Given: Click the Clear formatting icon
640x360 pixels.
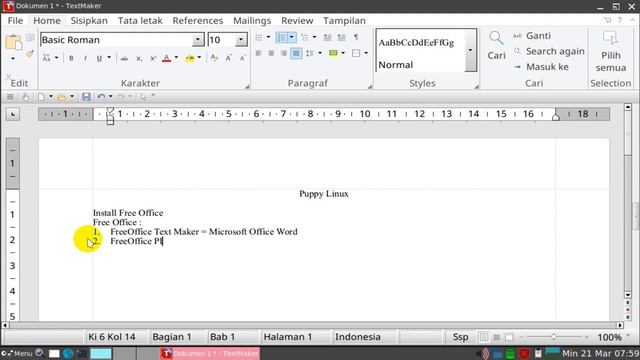Looking at the screenshot, I should (214, 58).
